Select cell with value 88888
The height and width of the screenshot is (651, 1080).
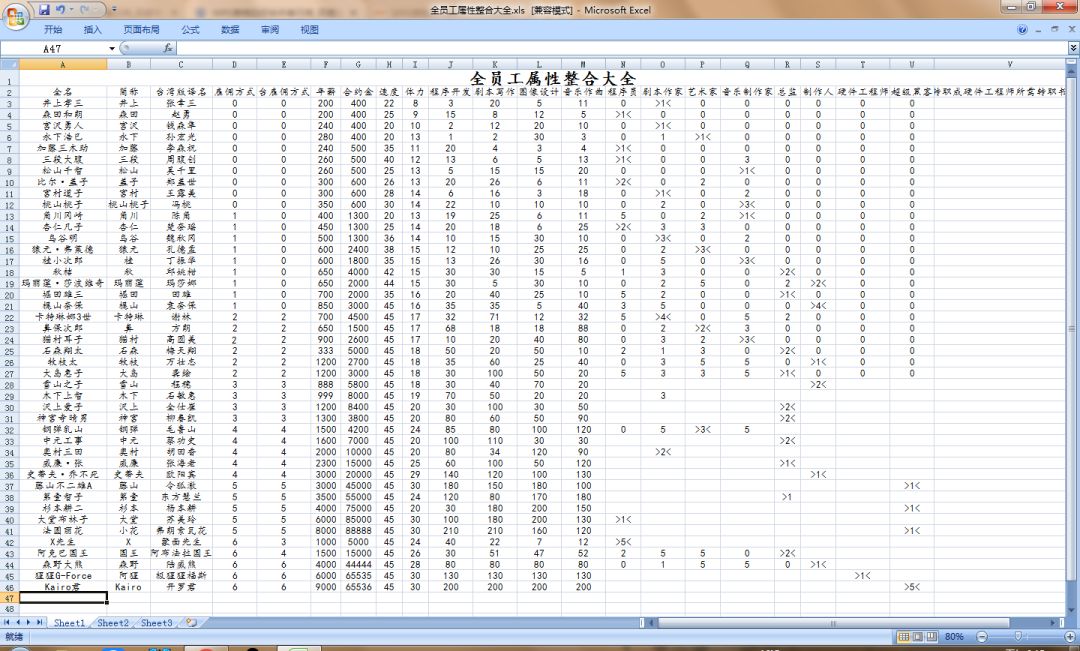(x=358, y=530)
